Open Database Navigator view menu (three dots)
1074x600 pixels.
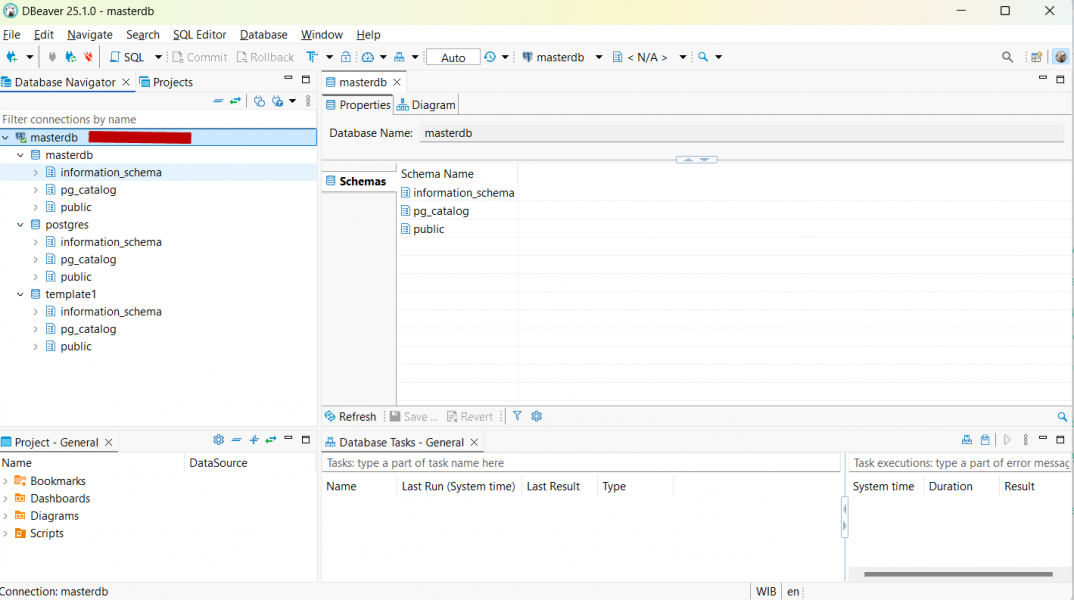308,101
